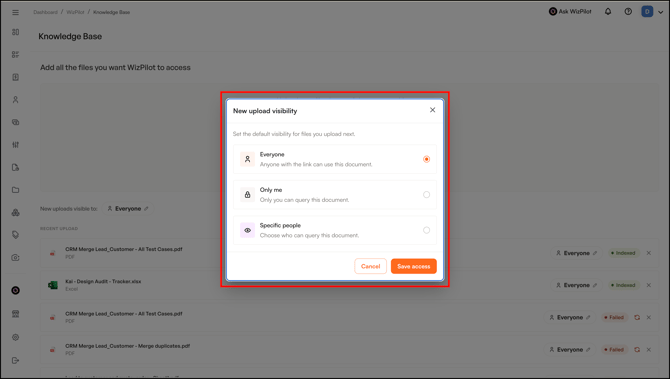Select the Everyone radio button
Viewport: 670px width, 379px height.
coord(426,159)
